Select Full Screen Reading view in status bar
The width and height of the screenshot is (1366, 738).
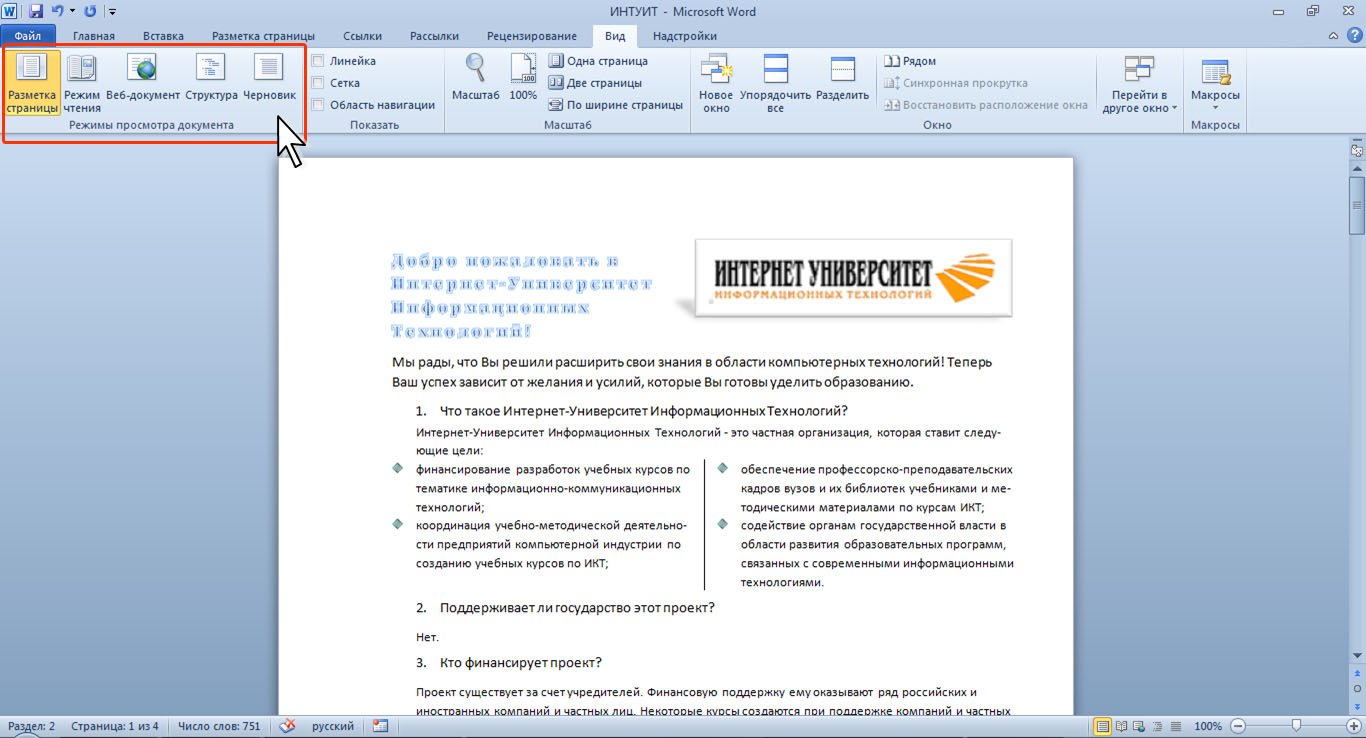[x=1122, y=726]
